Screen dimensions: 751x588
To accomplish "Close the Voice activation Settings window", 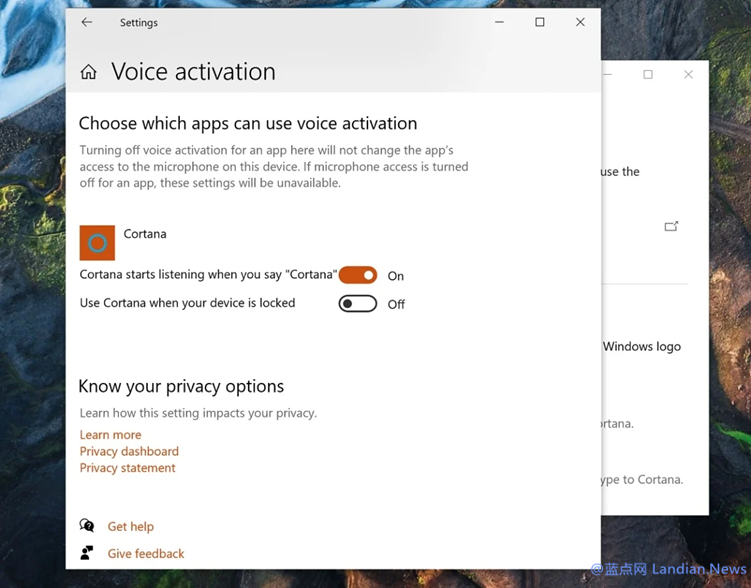I will (580, 22).
